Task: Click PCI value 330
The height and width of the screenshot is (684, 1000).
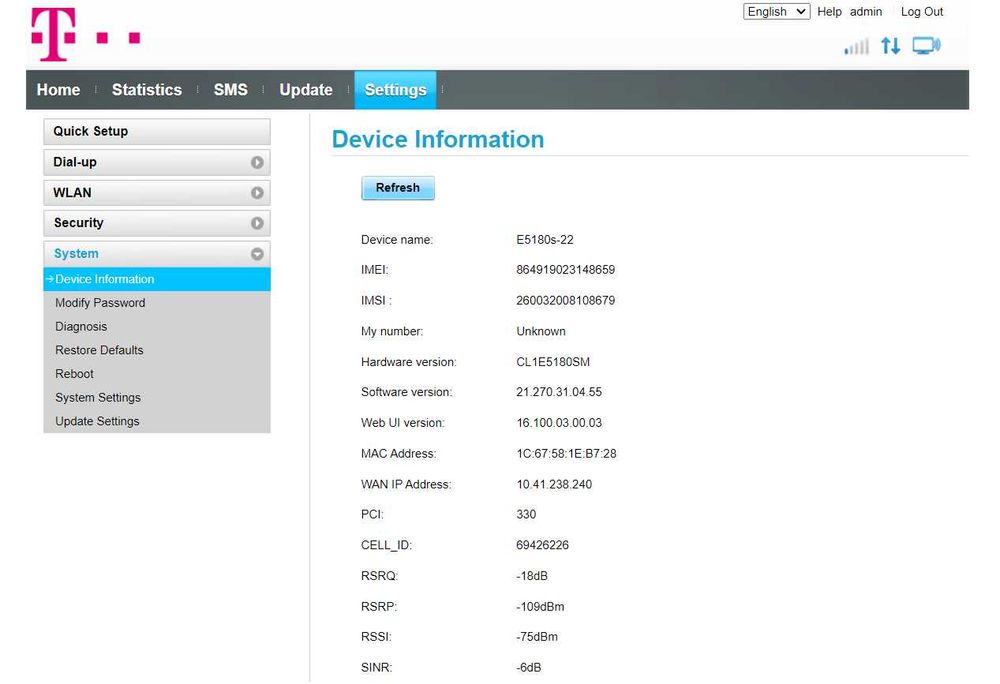Action: coord(526,514)
